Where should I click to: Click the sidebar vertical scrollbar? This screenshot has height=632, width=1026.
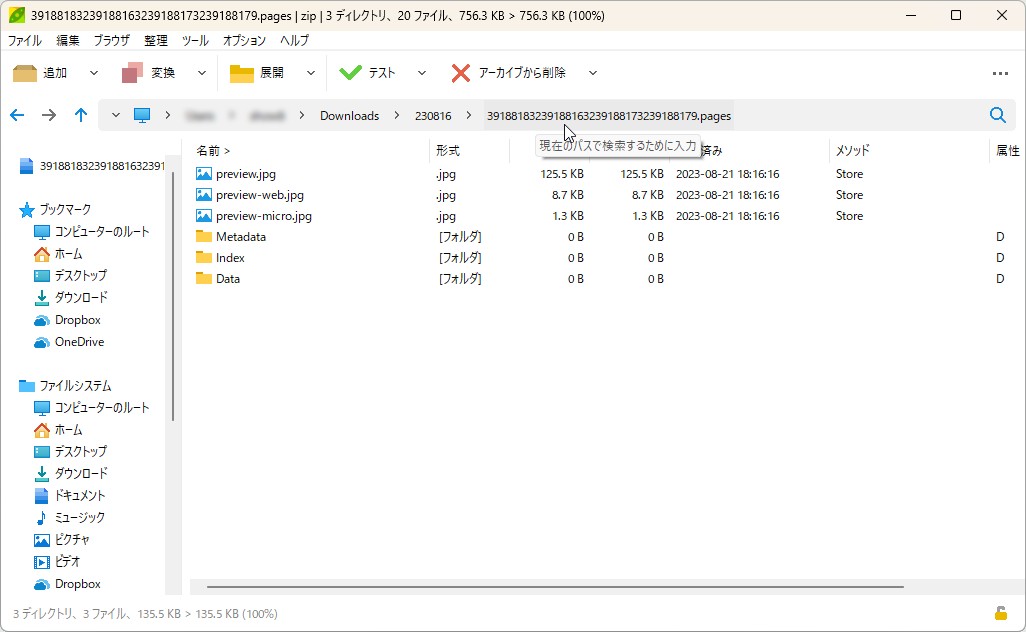tap(173, 296)
